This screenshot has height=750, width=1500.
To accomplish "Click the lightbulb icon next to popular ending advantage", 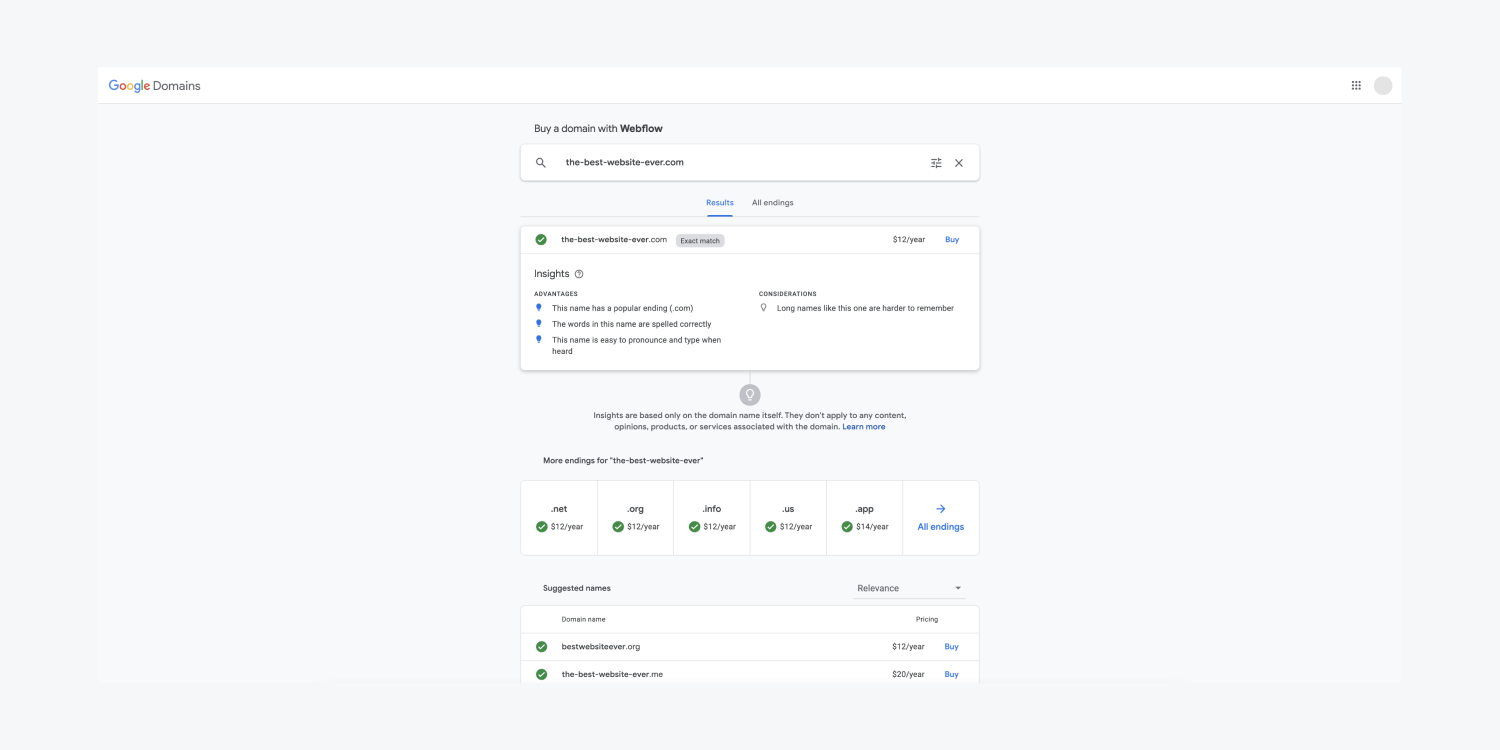I will pos(539,308).
